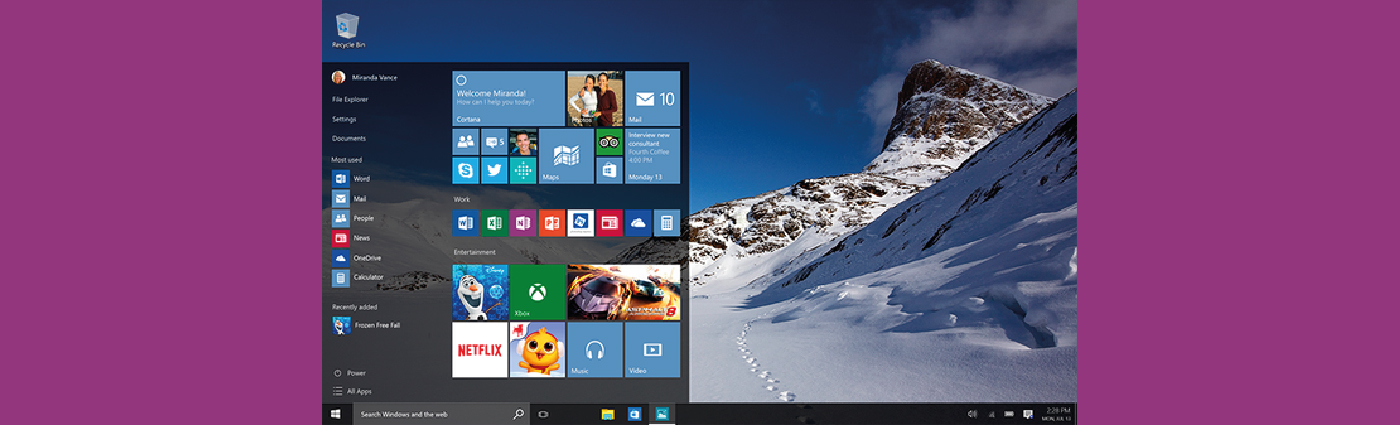Open the white tile in Work group

click(580, 223)
